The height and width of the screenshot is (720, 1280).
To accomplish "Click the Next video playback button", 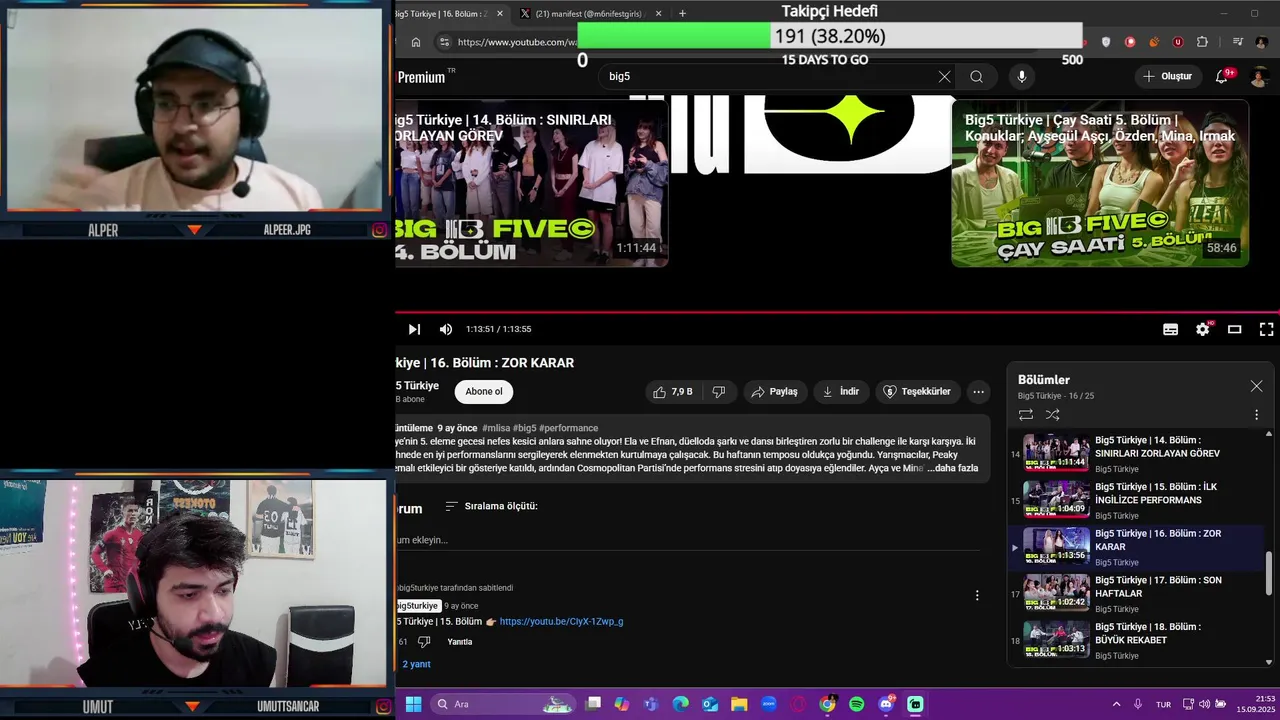I will pyautogui.click(x=414, y=329).
